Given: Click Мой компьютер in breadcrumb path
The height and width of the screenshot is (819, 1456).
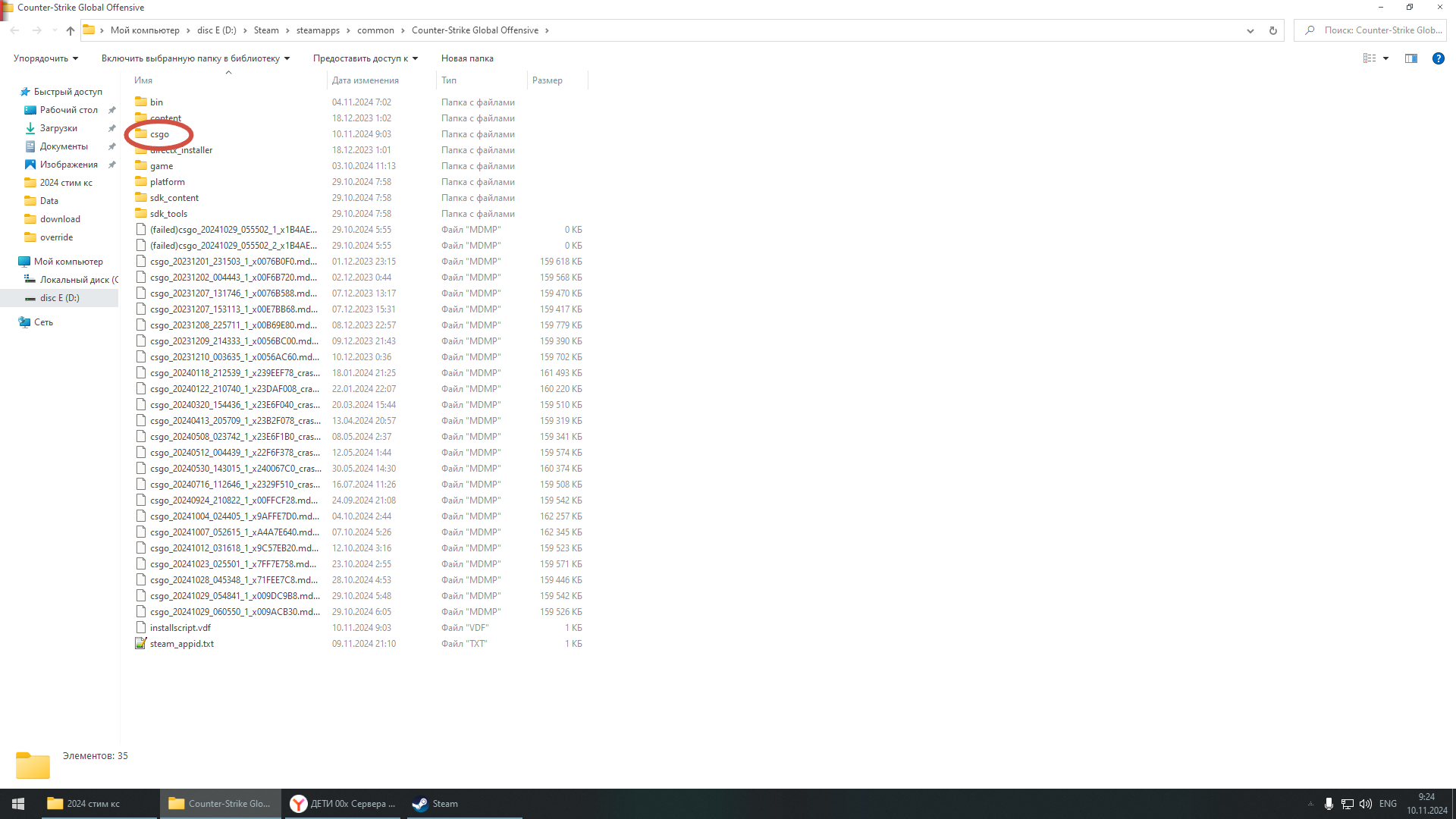Looking at the screenshot, I should point(145,30).
